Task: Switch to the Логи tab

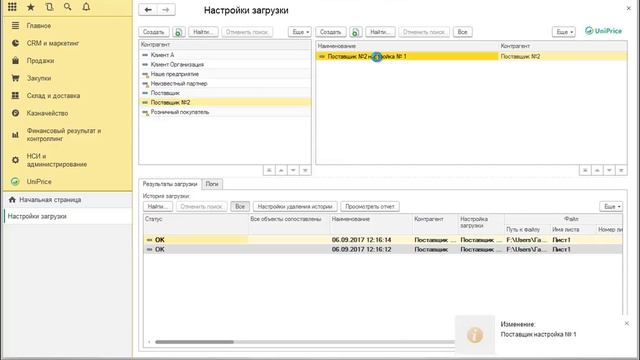Action: [212, 184]
